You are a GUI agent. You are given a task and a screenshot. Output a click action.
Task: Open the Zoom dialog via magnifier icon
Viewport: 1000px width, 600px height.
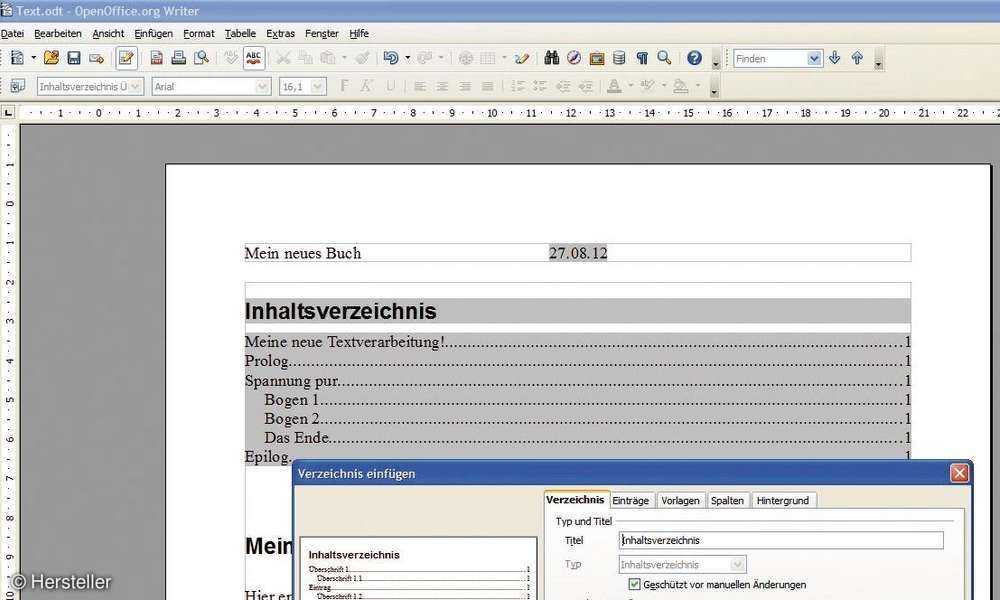tap(663, 58)
